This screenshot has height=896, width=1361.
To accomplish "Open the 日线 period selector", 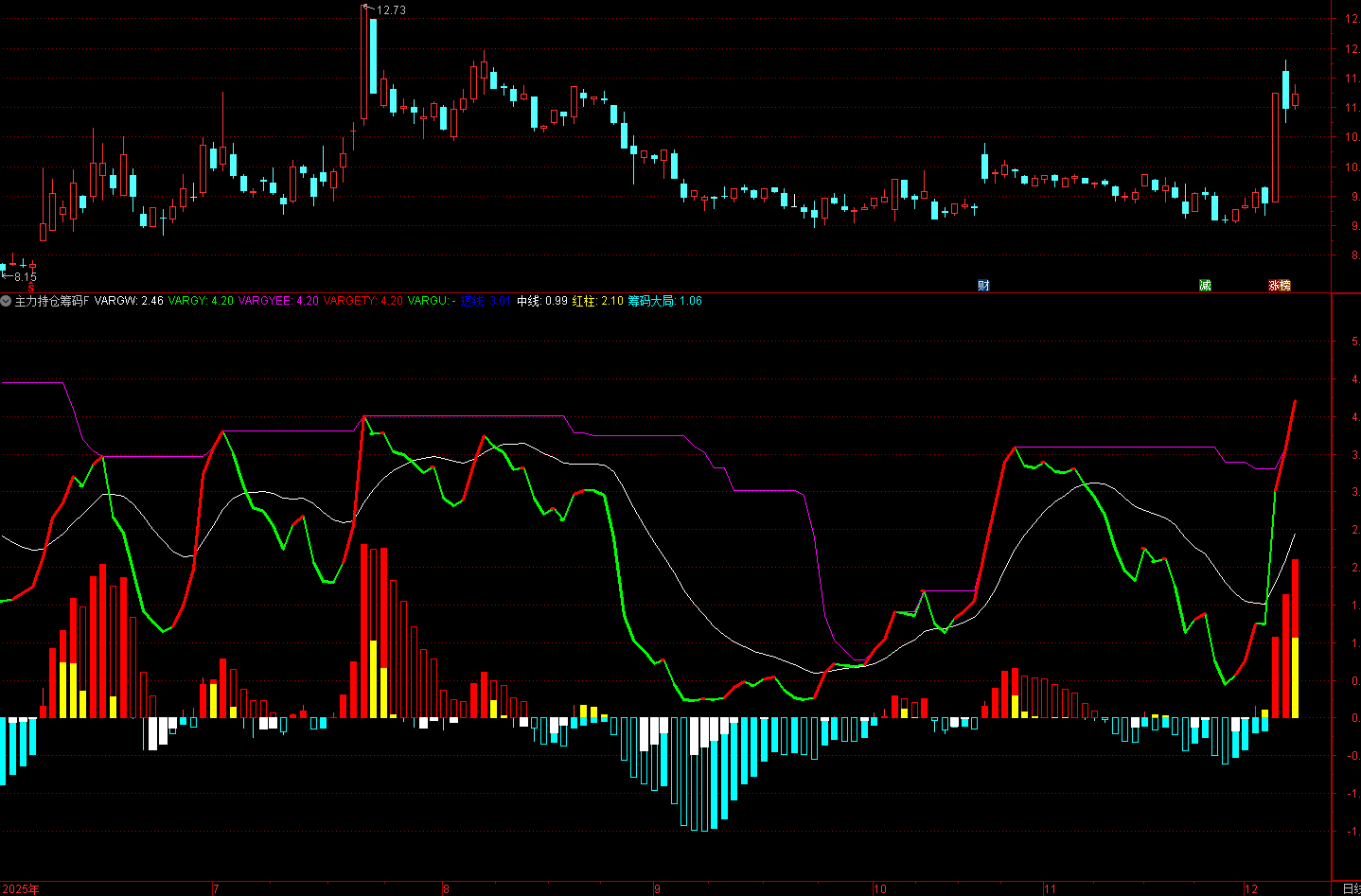I will (1352, 888).
